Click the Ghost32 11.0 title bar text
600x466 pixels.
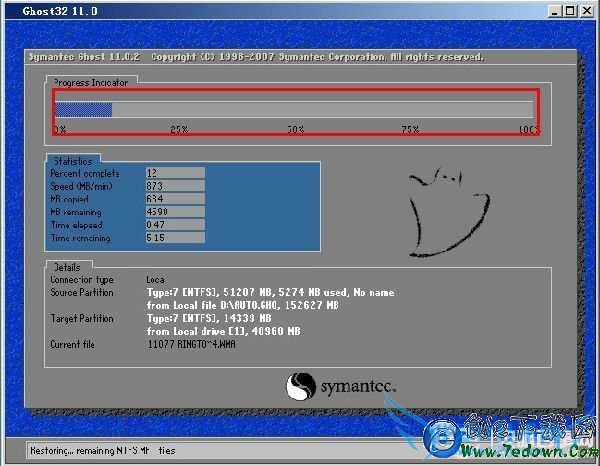tap(60, 11)
